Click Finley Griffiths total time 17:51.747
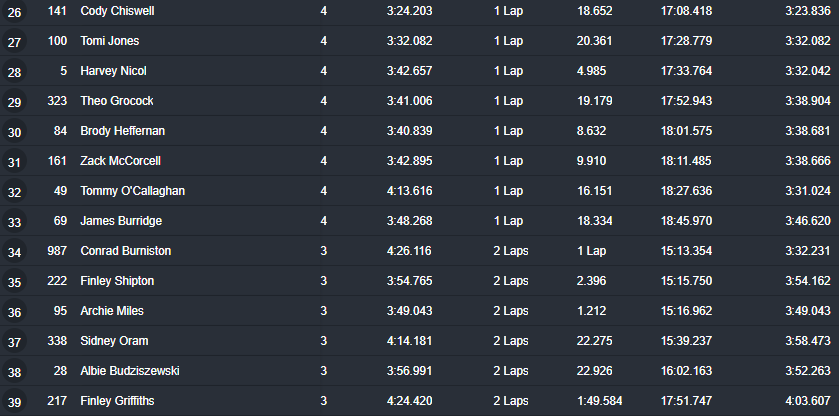 (686, 401)
